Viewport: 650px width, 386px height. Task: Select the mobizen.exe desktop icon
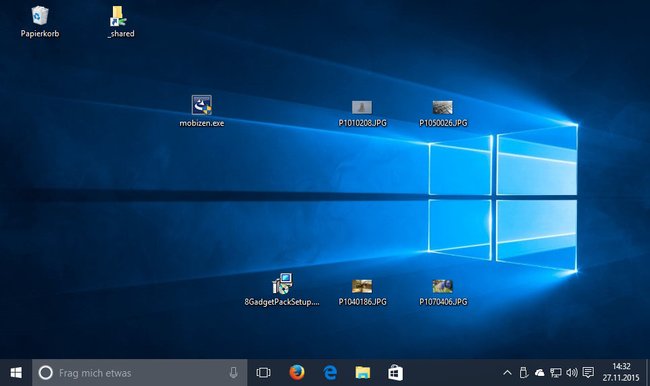(202, 105)
